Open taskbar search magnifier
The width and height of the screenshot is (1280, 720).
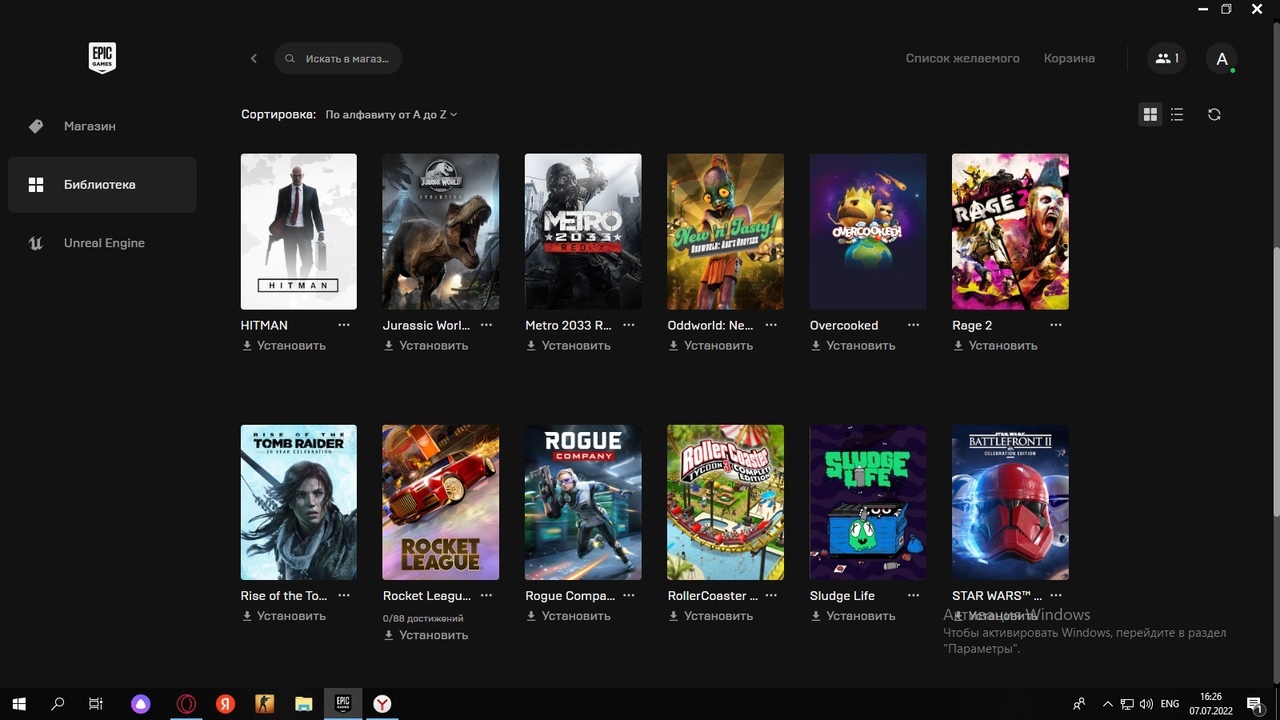[58, 704]
